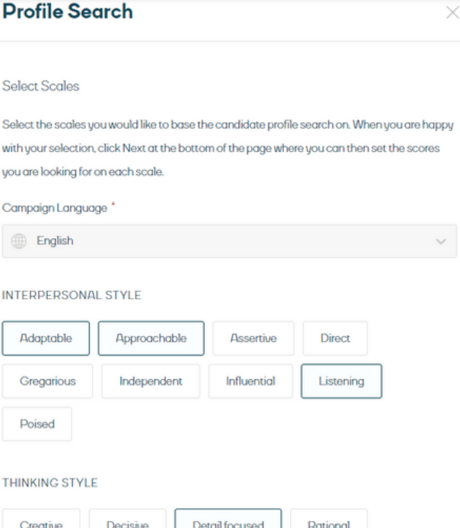Expand the Campaign Language dropdown chevron
The height and width of the screenshot is (528, 460).
tap(441, 241)
